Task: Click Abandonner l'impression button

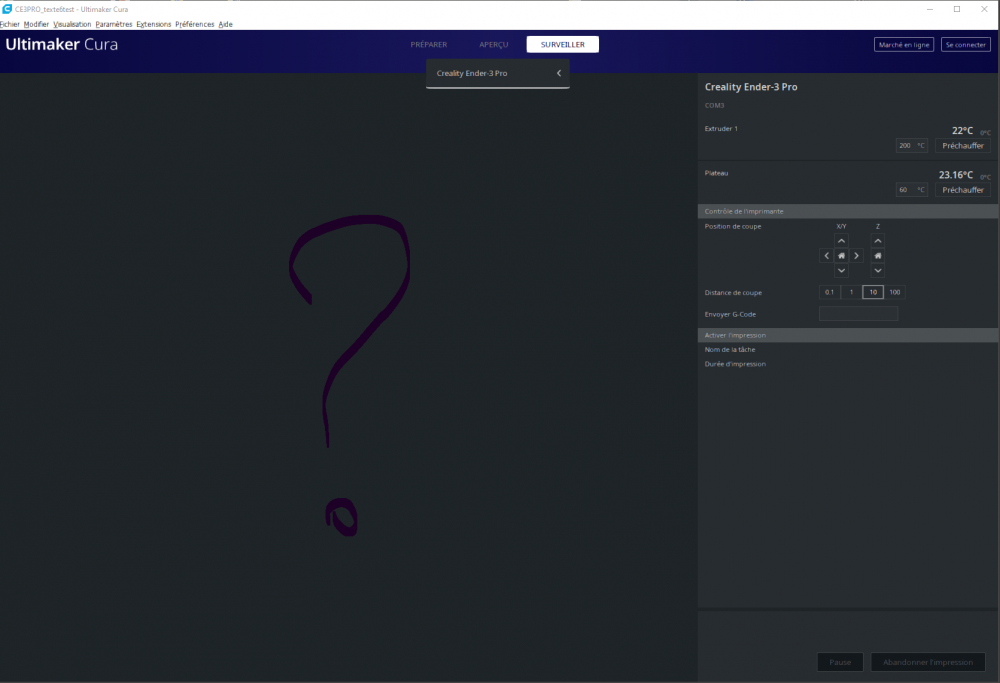Action: coord(928,662)
